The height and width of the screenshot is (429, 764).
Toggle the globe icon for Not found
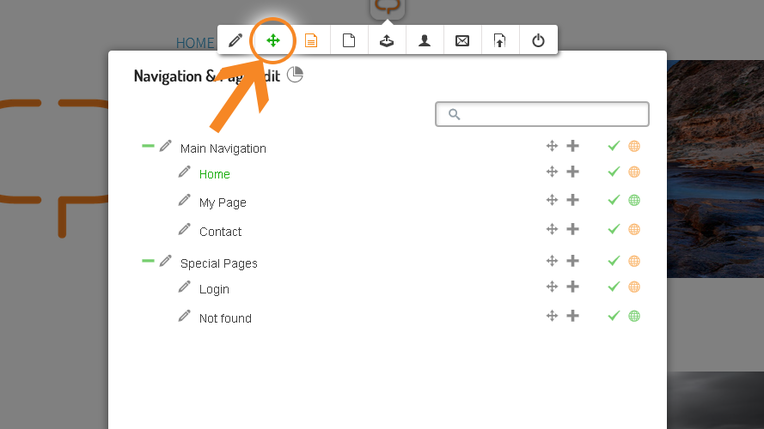point(634,316)
